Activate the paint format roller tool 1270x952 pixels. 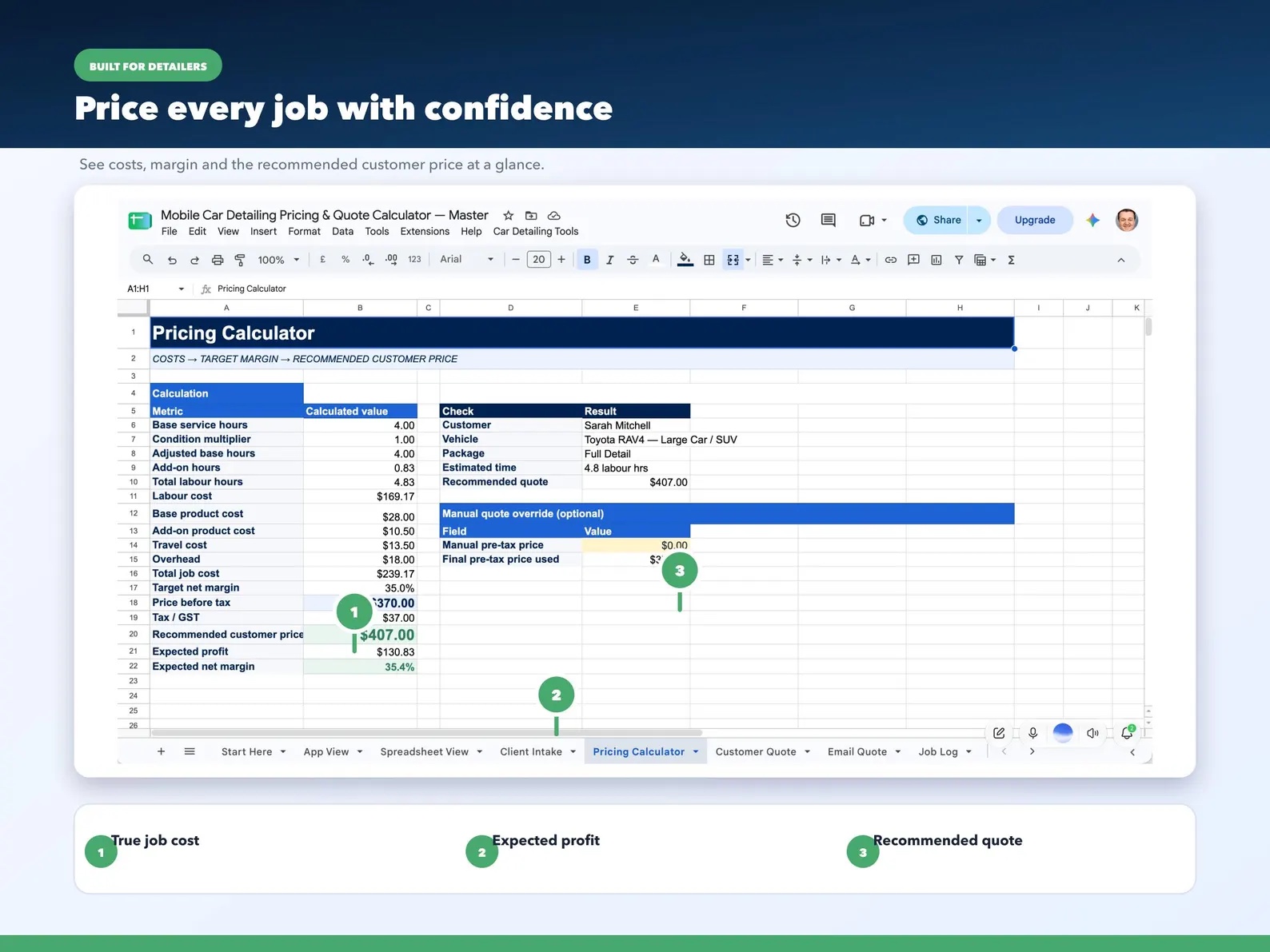[x=240, y=260]
